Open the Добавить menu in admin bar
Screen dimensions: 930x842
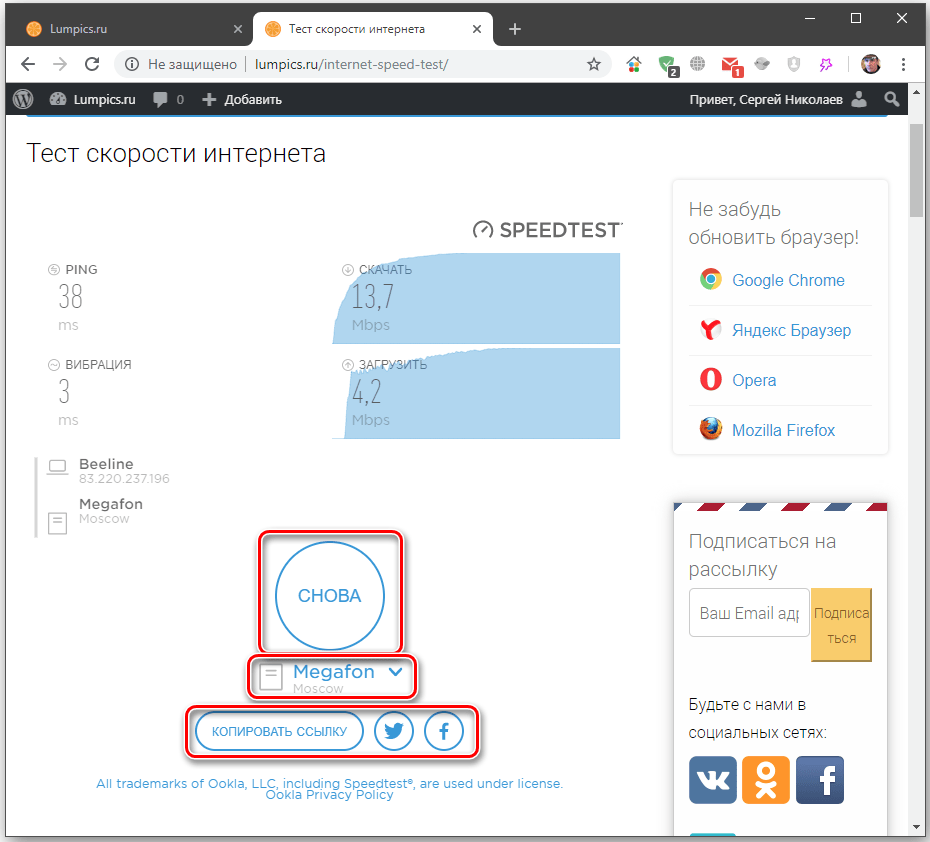(242, 99)
